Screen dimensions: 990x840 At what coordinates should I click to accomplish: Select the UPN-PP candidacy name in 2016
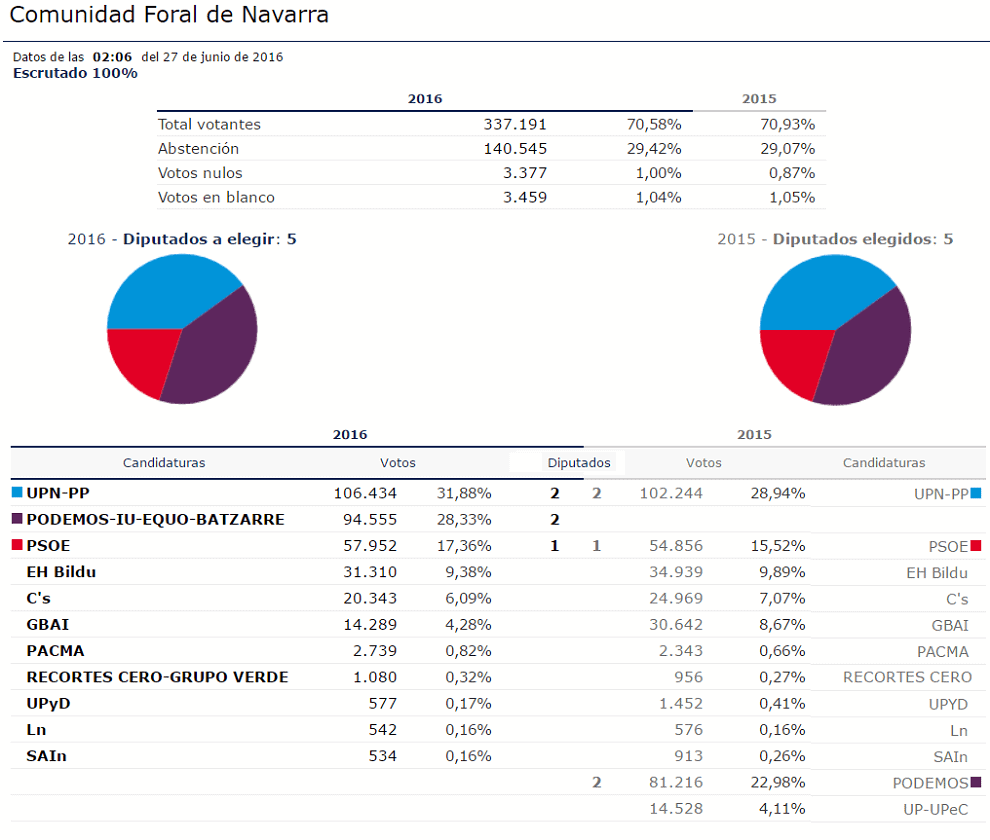pyautogui.click(x=58, y=493)
